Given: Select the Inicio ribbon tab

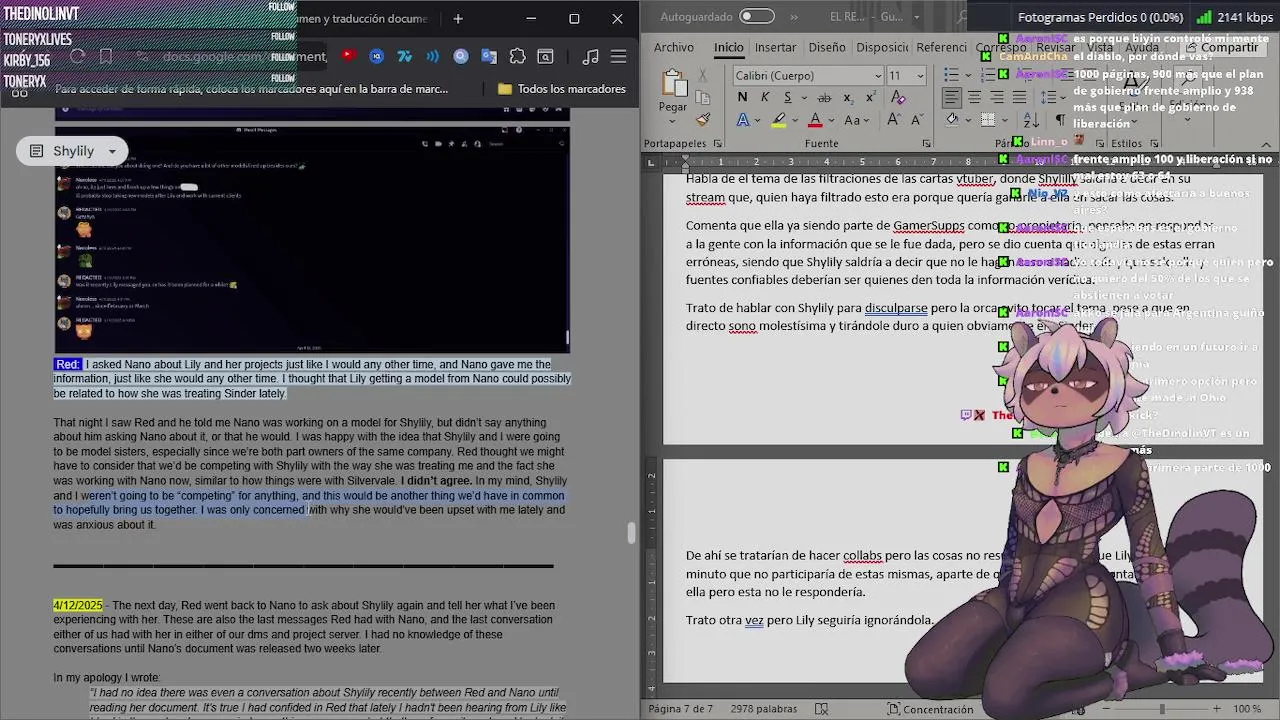Looking at the screenshot, I should [728, 47].
